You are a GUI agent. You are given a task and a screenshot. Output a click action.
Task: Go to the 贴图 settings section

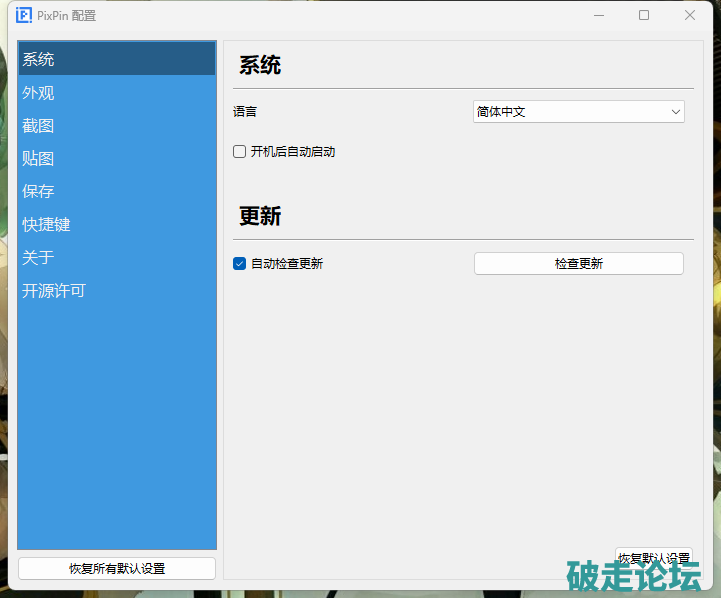tap(39, 159)
